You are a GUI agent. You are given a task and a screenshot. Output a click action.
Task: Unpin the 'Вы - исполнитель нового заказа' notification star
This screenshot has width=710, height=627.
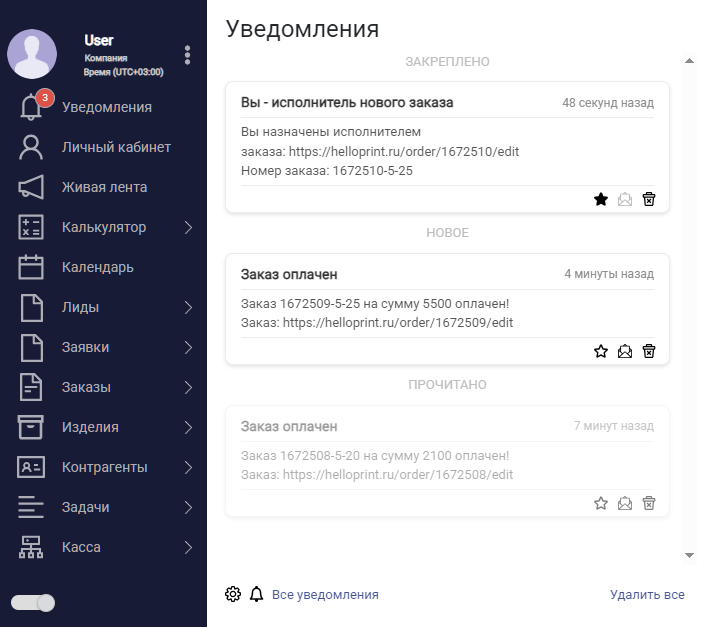pos(601,199)
